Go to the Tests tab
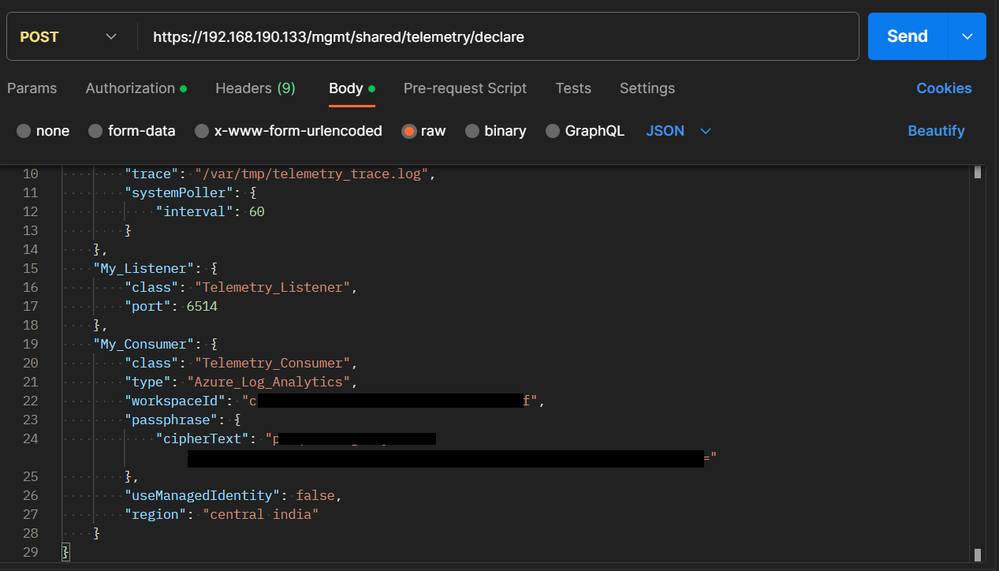This screenshot has width=999, height=571. click(573, 88)
